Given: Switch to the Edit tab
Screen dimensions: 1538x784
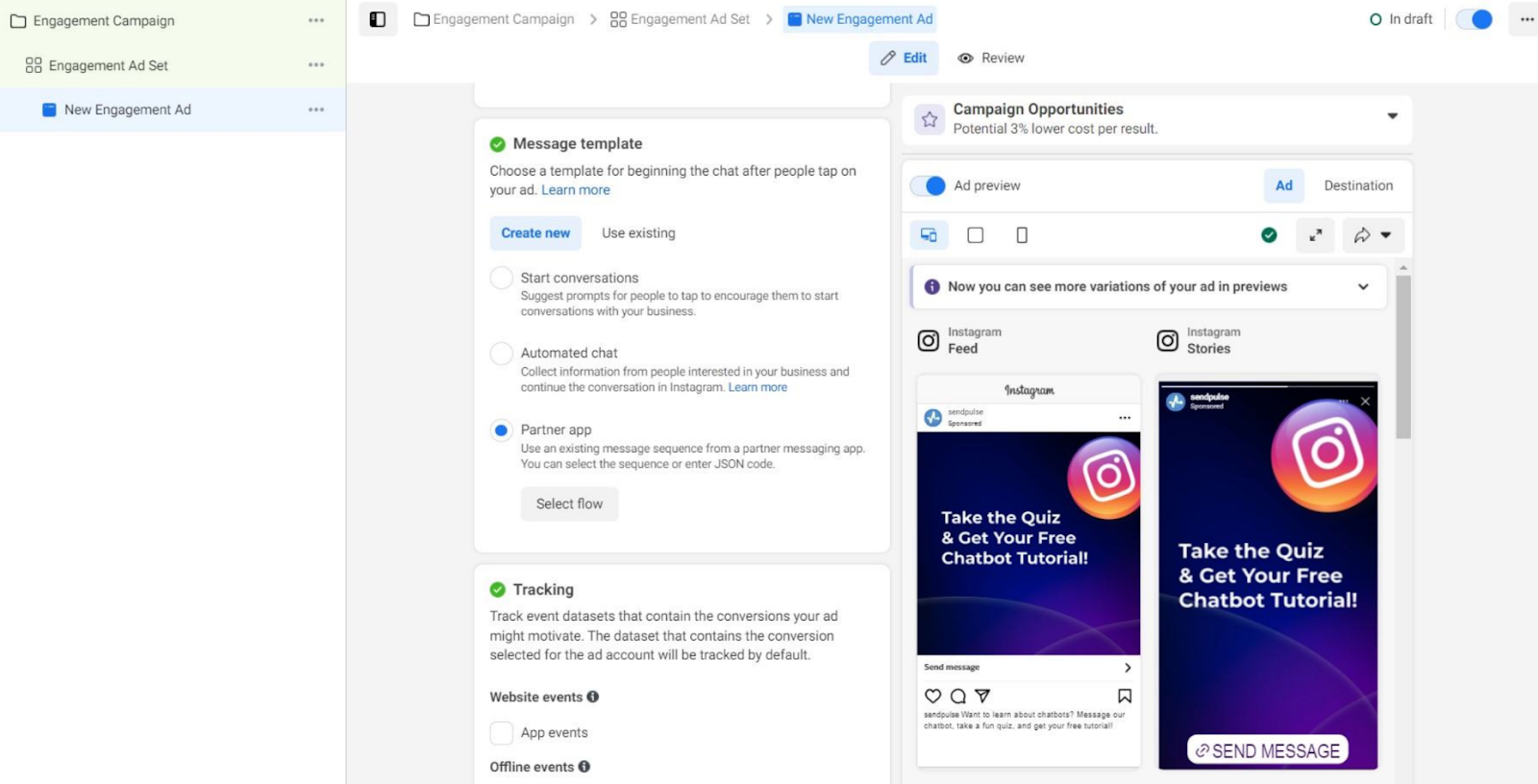Looking at the screenshot, I should click(904, 58).
